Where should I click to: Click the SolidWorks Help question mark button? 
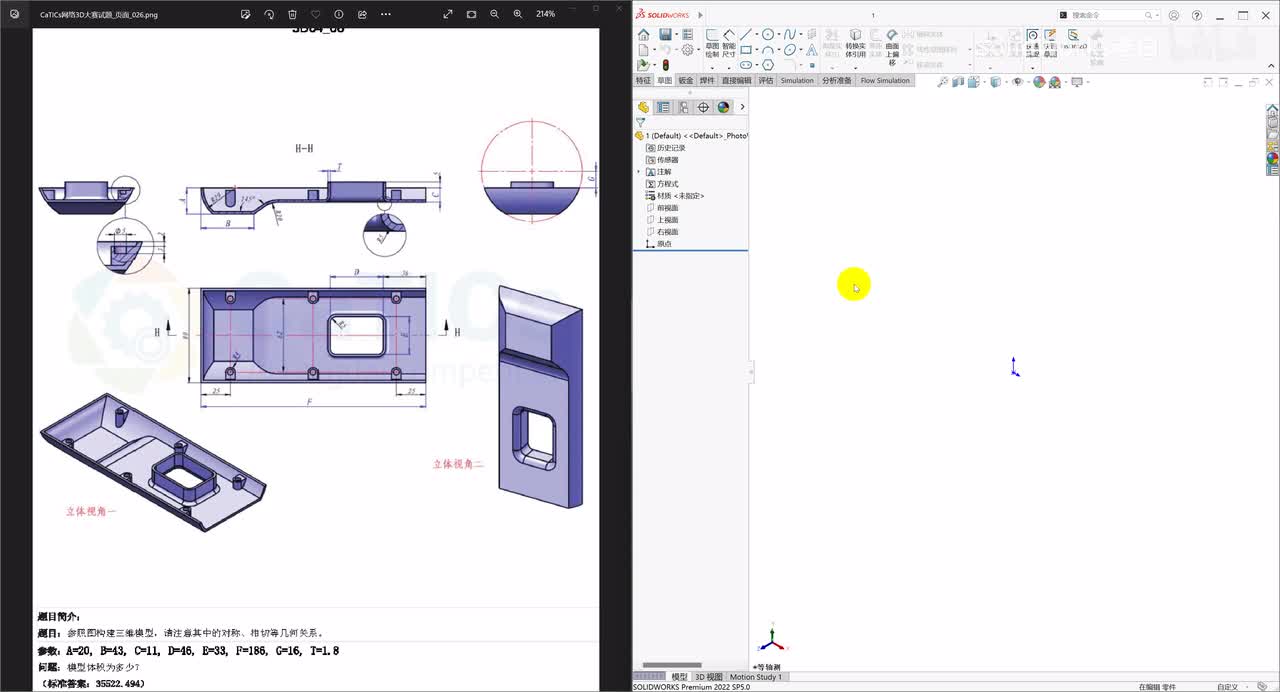coord(1197,15)
